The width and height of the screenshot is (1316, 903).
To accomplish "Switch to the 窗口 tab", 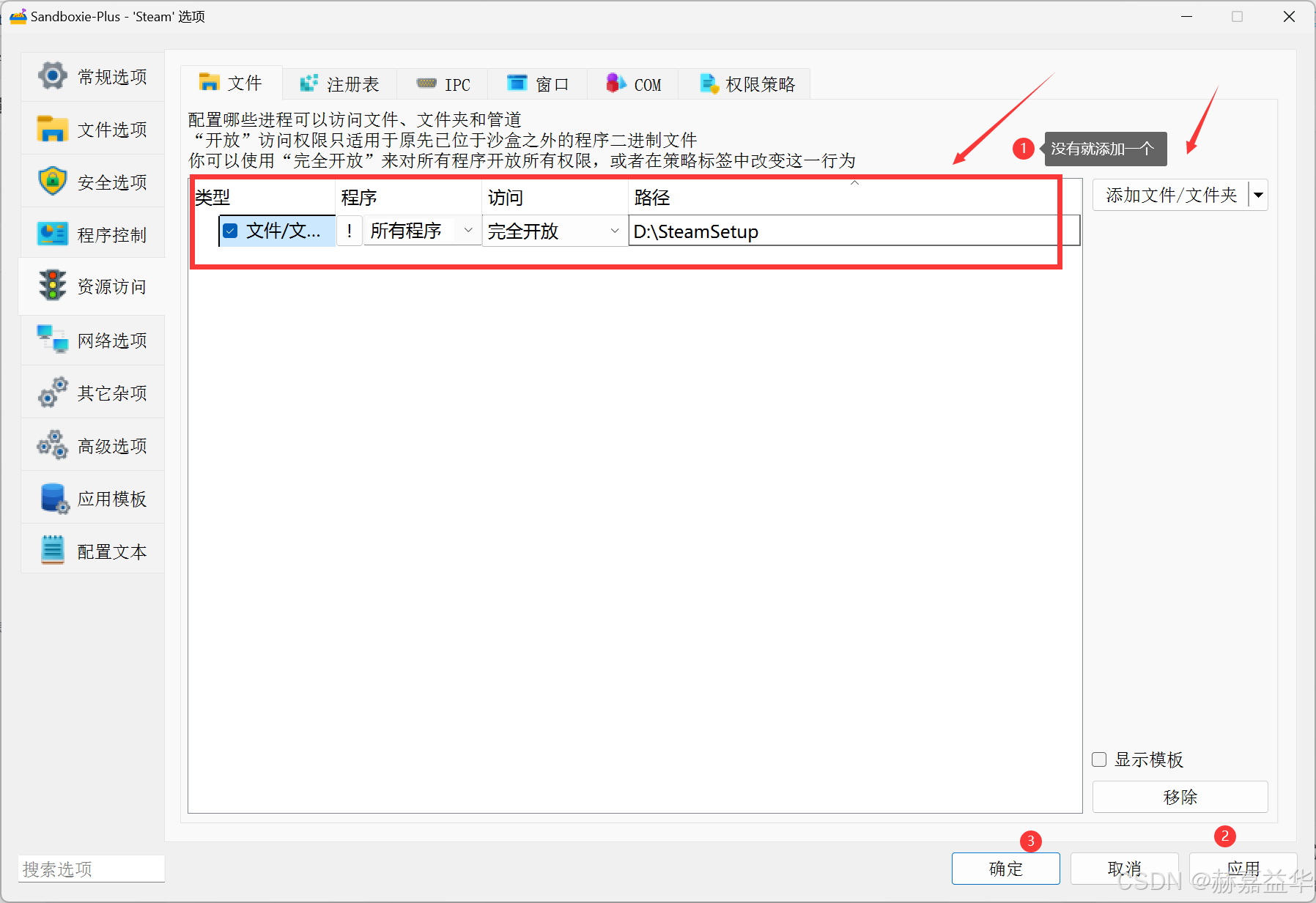I will click(x=537, y=84).
